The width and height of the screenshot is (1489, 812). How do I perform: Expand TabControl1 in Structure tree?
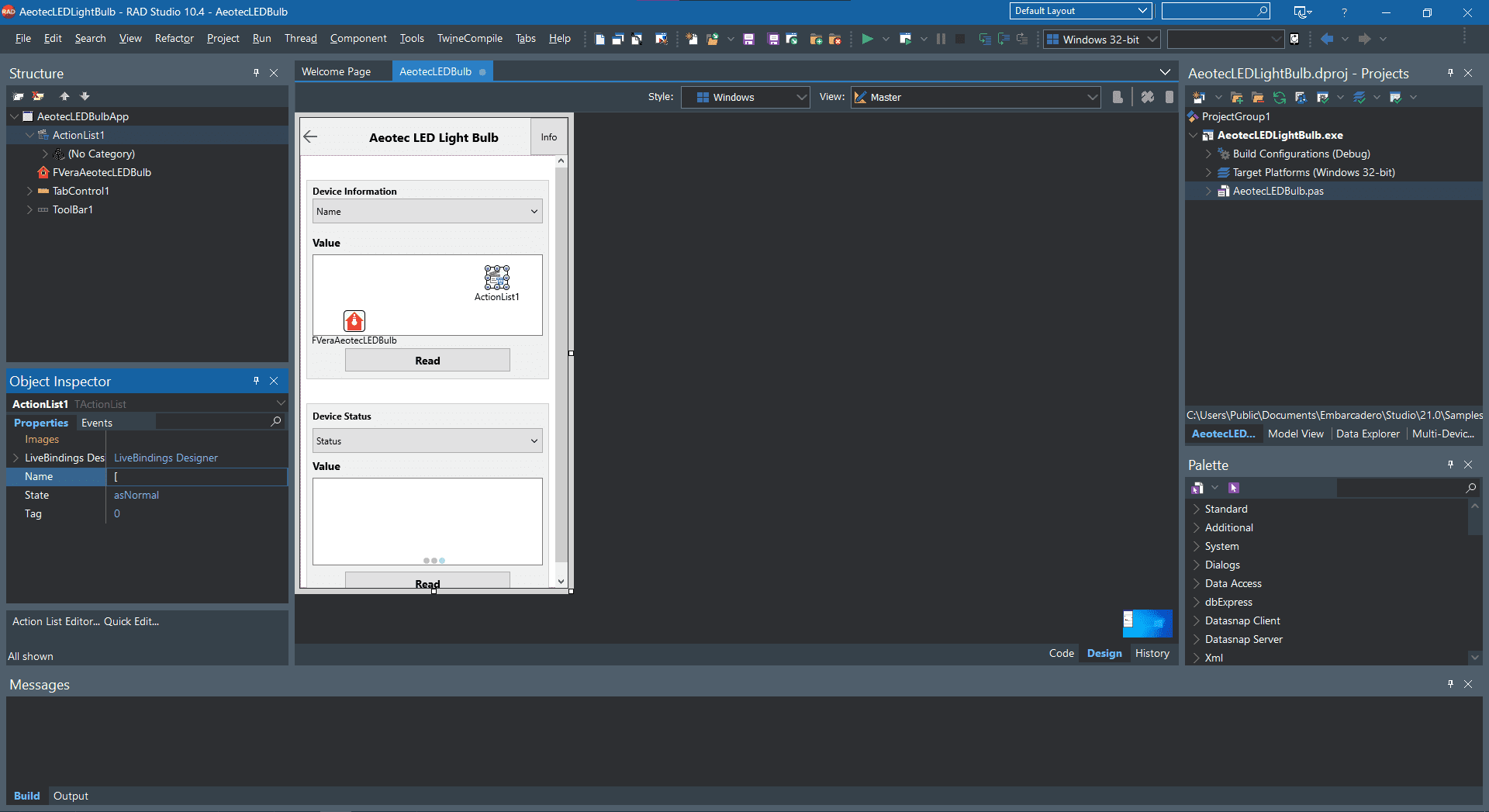(29, 191)
